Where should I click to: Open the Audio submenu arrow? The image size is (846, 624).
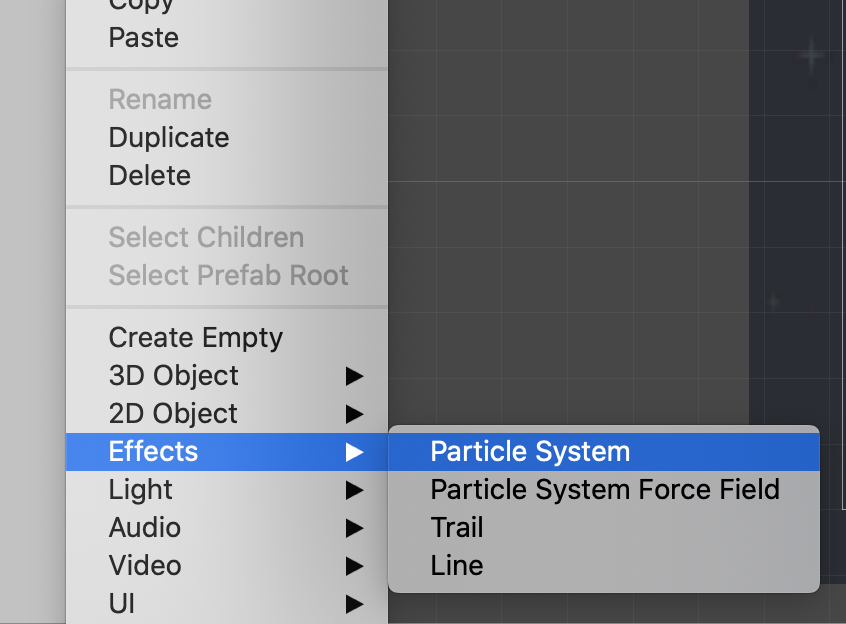click(354, 528)
